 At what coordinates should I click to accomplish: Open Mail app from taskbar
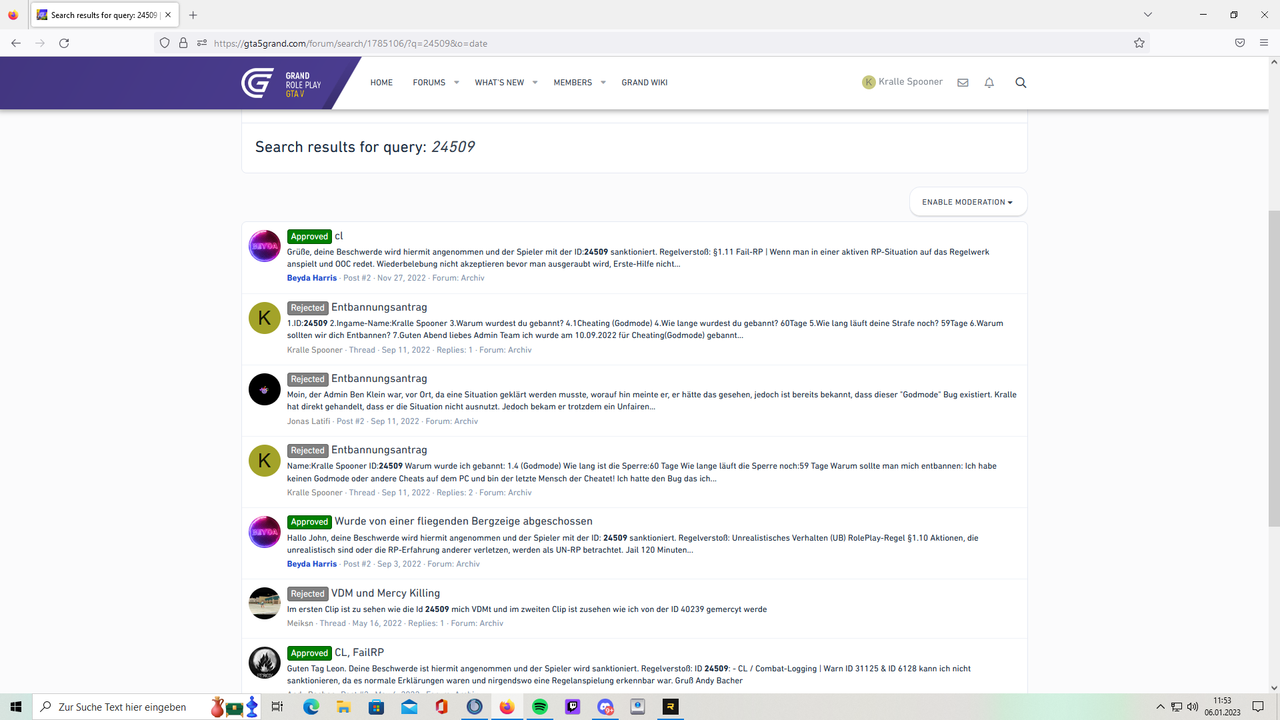[x=409, y=707]
